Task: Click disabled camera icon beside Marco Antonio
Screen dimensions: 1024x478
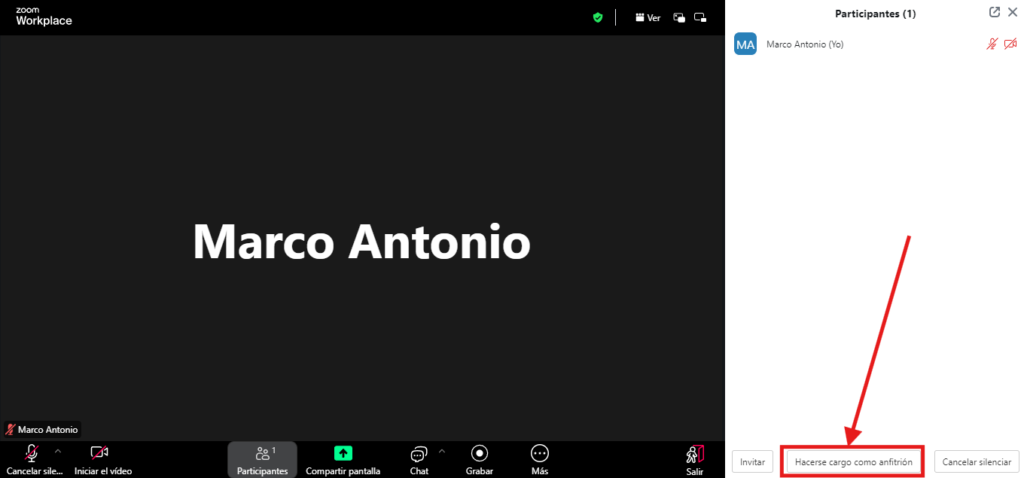Action: coord(1010,44)
